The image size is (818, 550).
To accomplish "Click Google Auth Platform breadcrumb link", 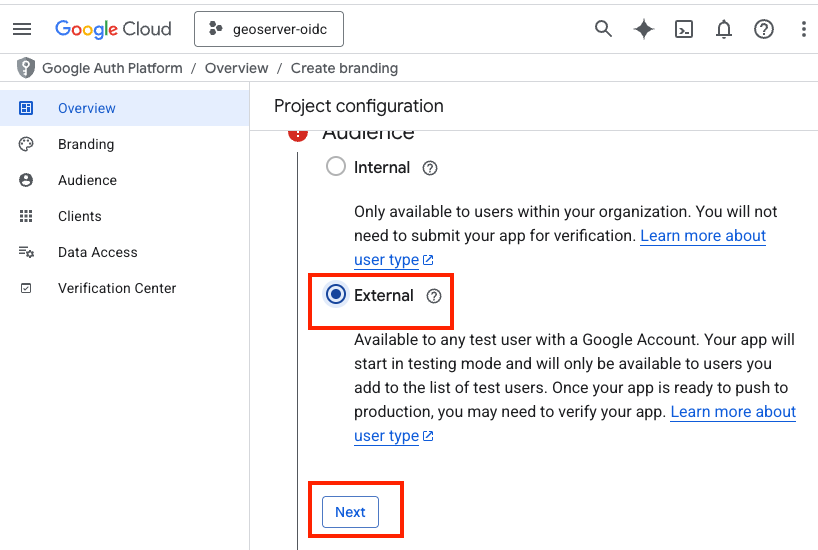I will click(112, 68).
